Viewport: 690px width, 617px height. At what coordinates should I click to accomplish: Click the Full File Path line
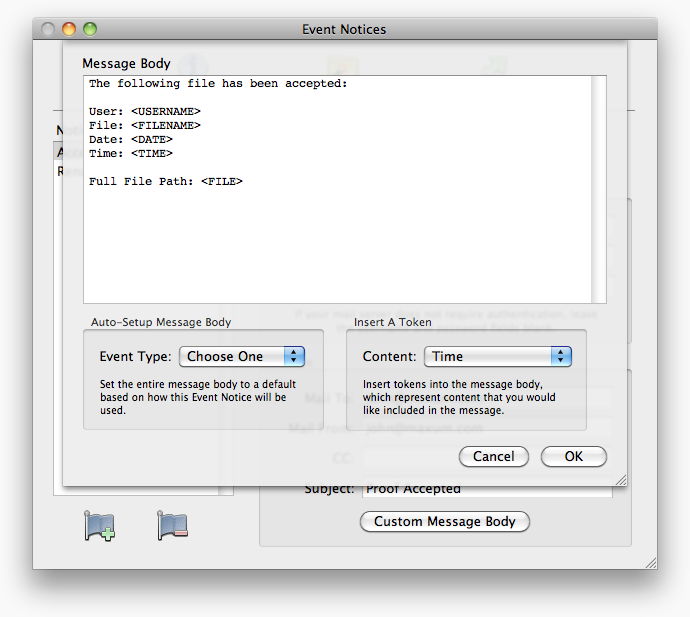point(165,181)
